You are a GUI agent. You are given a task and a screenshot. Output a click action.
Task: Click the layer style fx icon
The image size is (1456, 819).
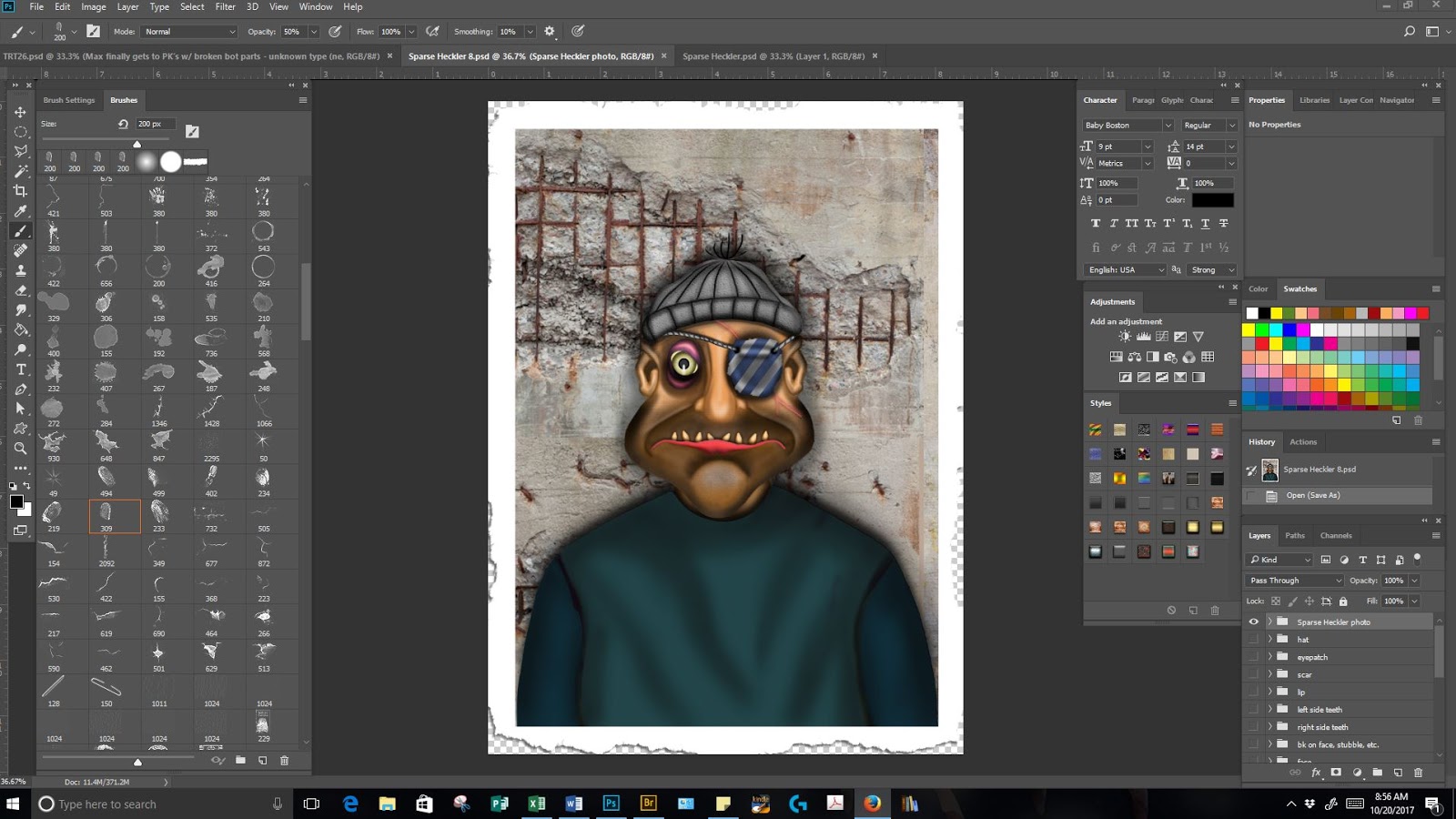point(1316,773)
